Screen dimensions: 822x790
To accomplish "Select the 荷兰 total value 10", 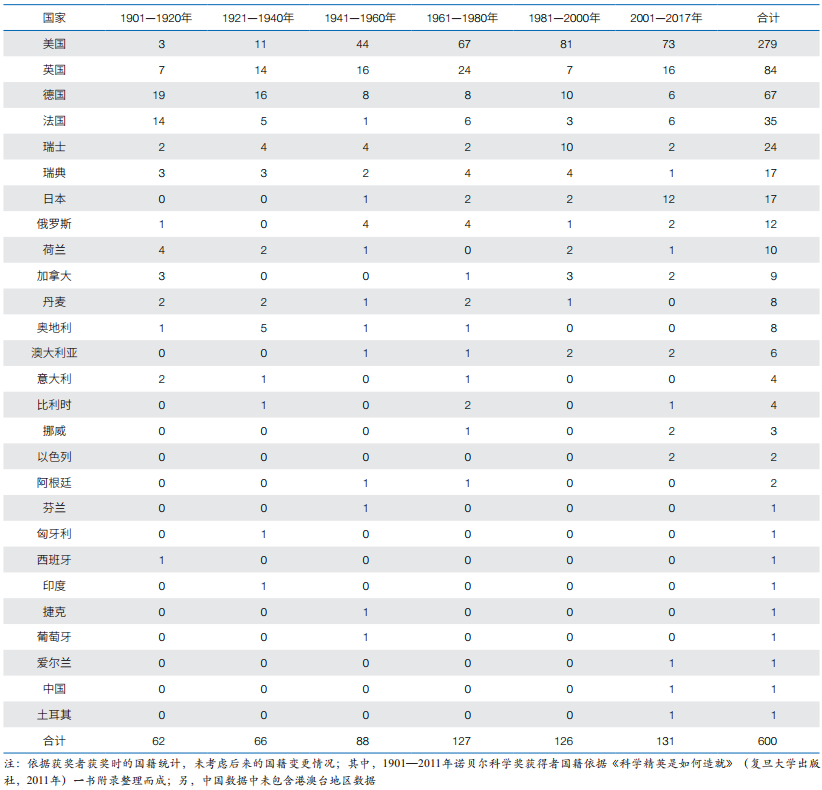I will 770,250.
